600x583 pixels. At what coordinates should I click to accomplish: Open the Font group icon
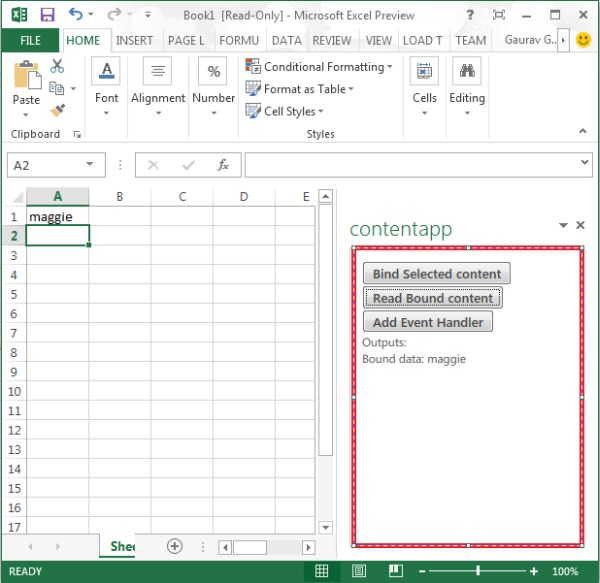pyautogui.click(x=106, y=71)
